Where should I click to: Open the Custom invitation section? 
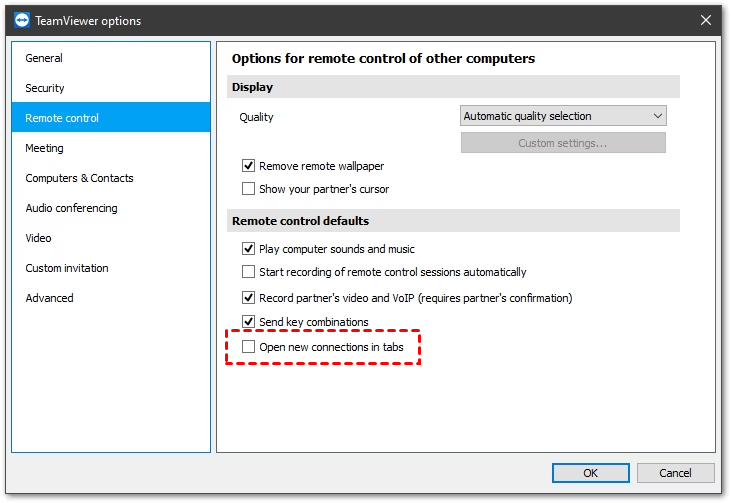tap(67, 268)
